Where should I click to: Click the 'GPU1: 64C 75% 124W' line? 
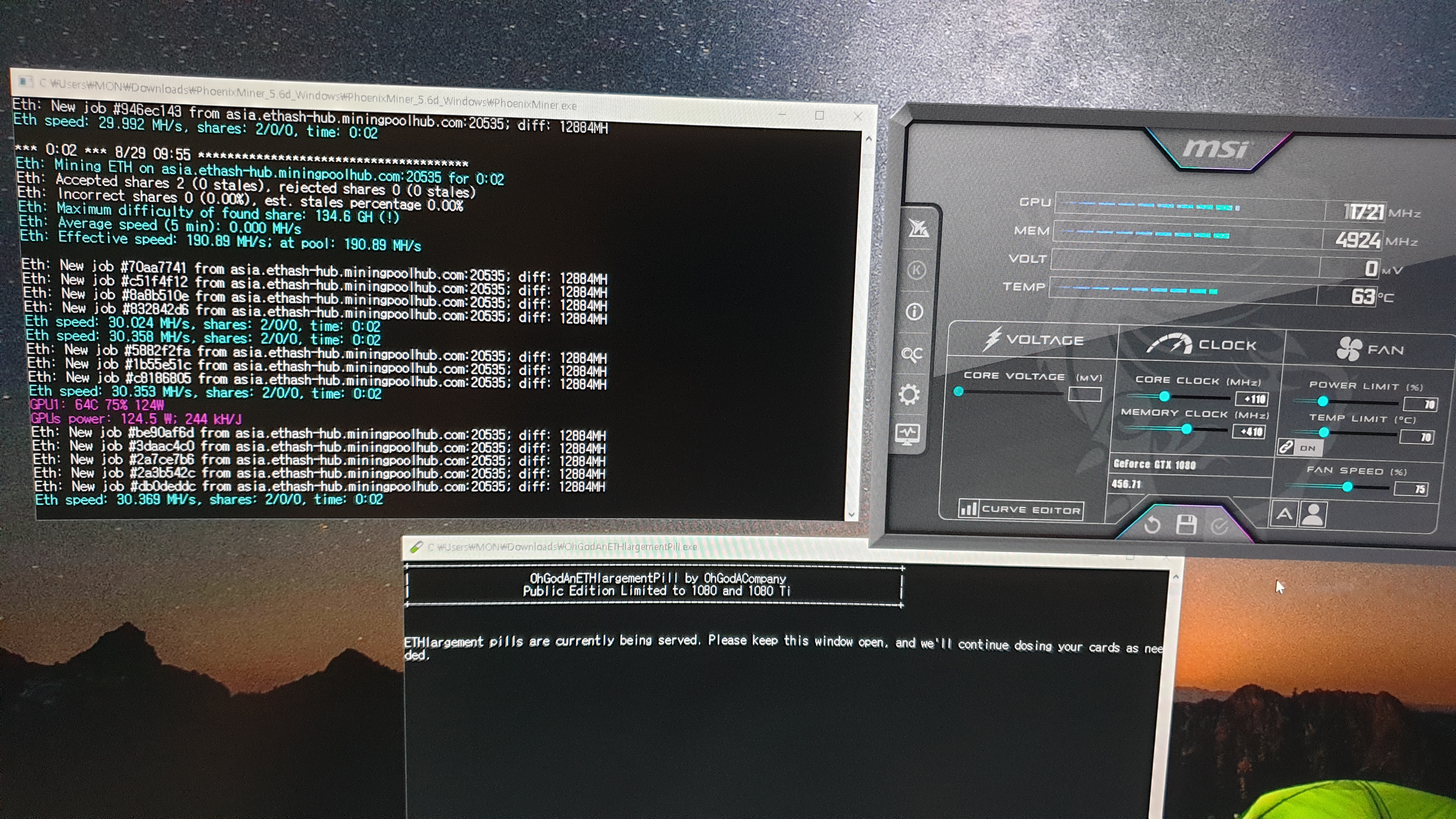(97, 405)
